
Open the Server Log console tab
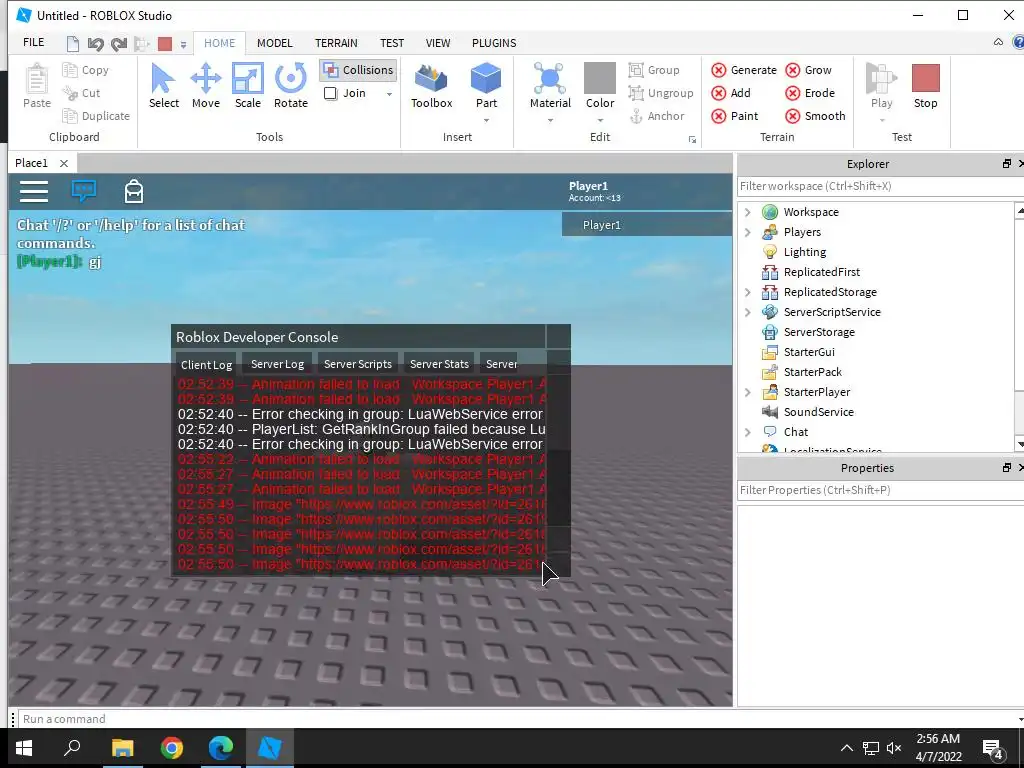coord(277,364)
